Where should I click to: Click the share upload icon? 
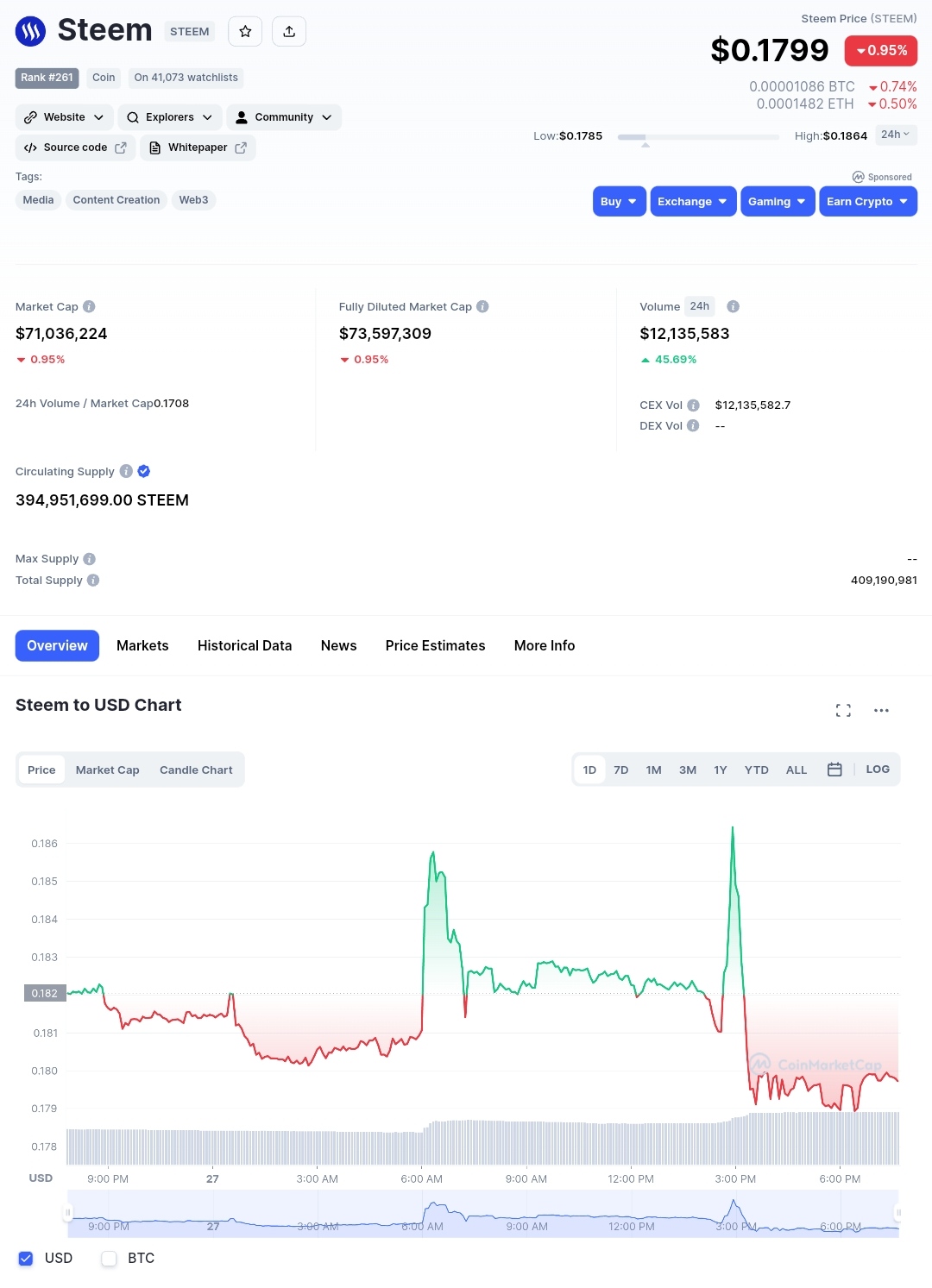point(289,31)
